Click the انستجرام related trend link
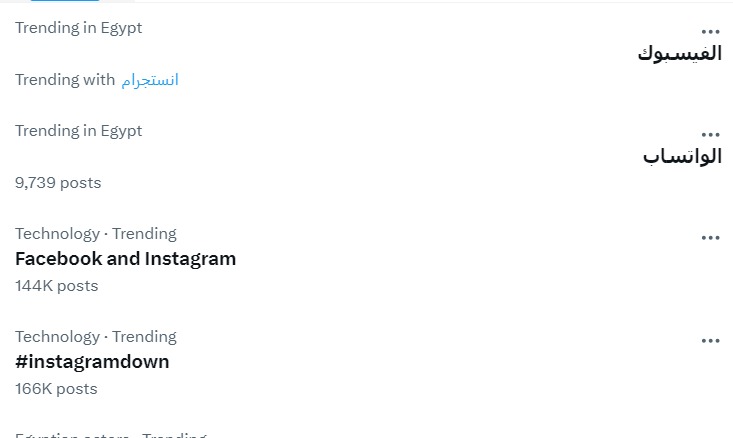Image resolution: width=733 pixels, height=438 pixels. tap(150, 80)
